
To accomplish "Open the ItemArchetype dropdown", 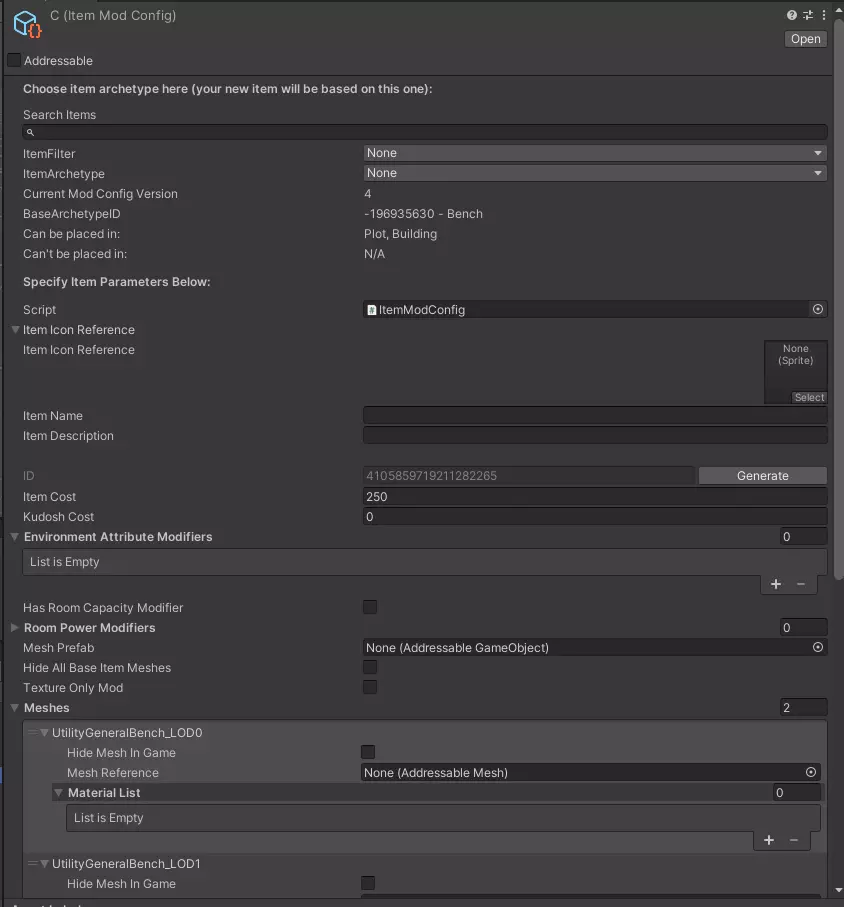I will 595,173.
